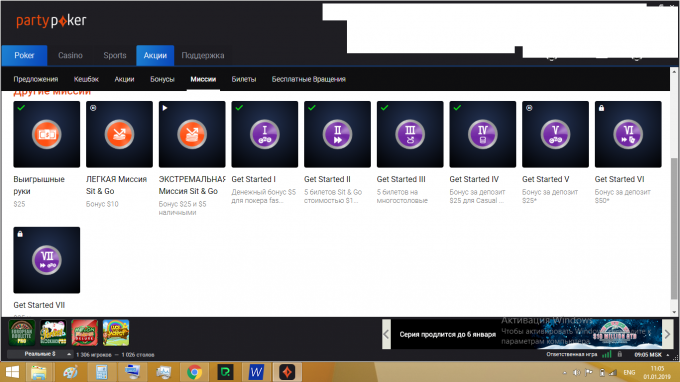
Task: Click the '1 306 игроков' status text
Action: click(x=93, y=355)
